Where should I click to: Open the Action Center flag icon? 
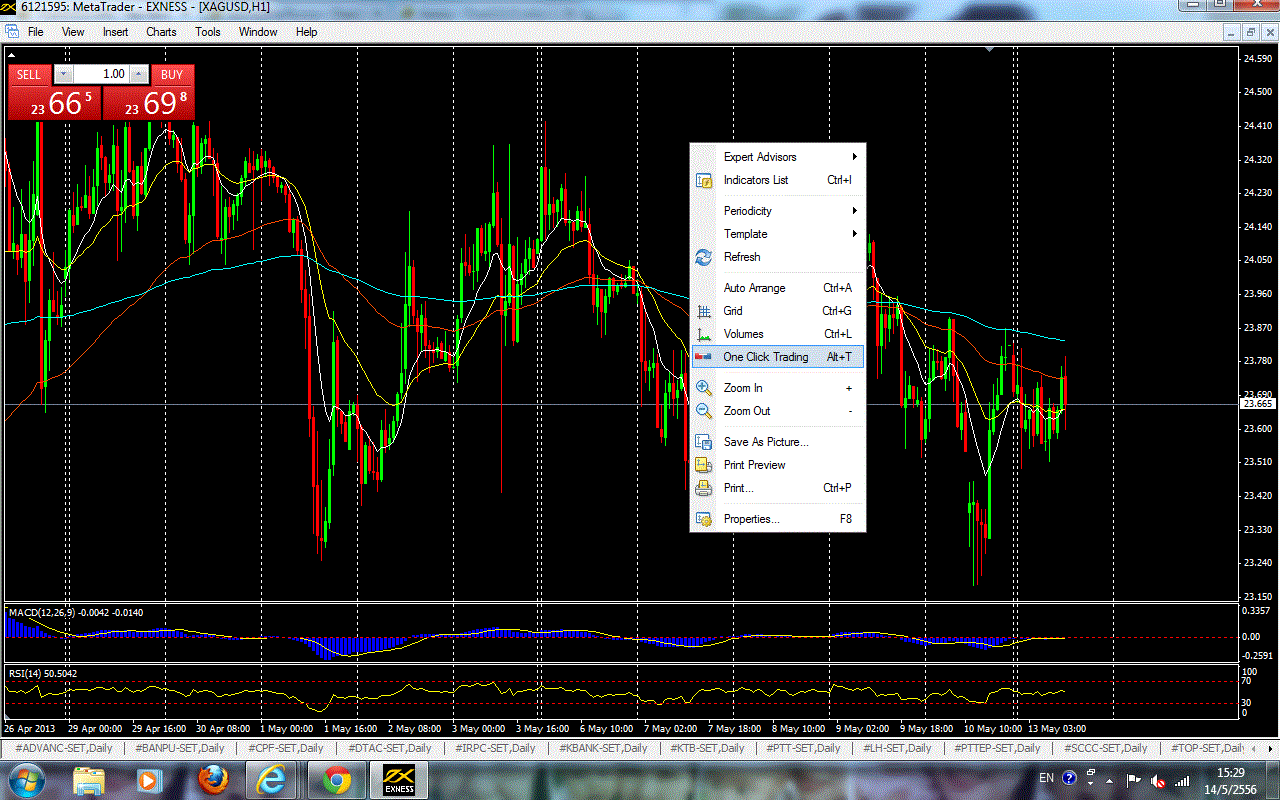click(1134, 780)
